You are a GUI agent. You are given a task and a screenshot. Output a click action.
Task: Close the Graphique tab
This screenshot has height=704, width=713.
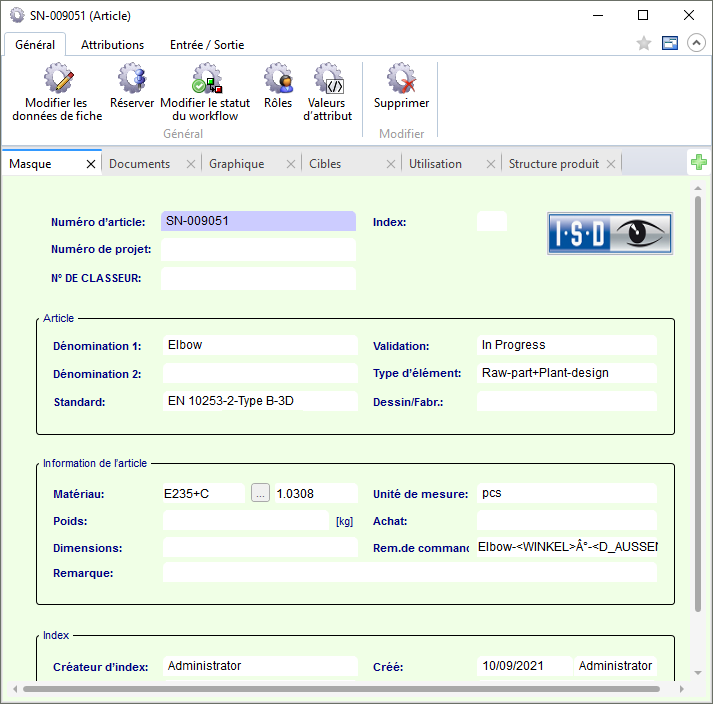[x=291, y=164]
